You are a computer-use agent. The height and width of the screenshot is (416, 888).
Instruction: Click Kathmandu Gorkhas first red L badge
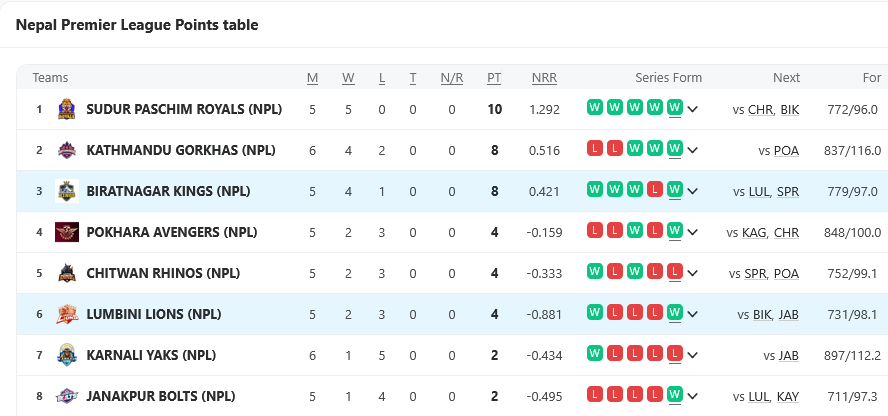coord(595,148)
